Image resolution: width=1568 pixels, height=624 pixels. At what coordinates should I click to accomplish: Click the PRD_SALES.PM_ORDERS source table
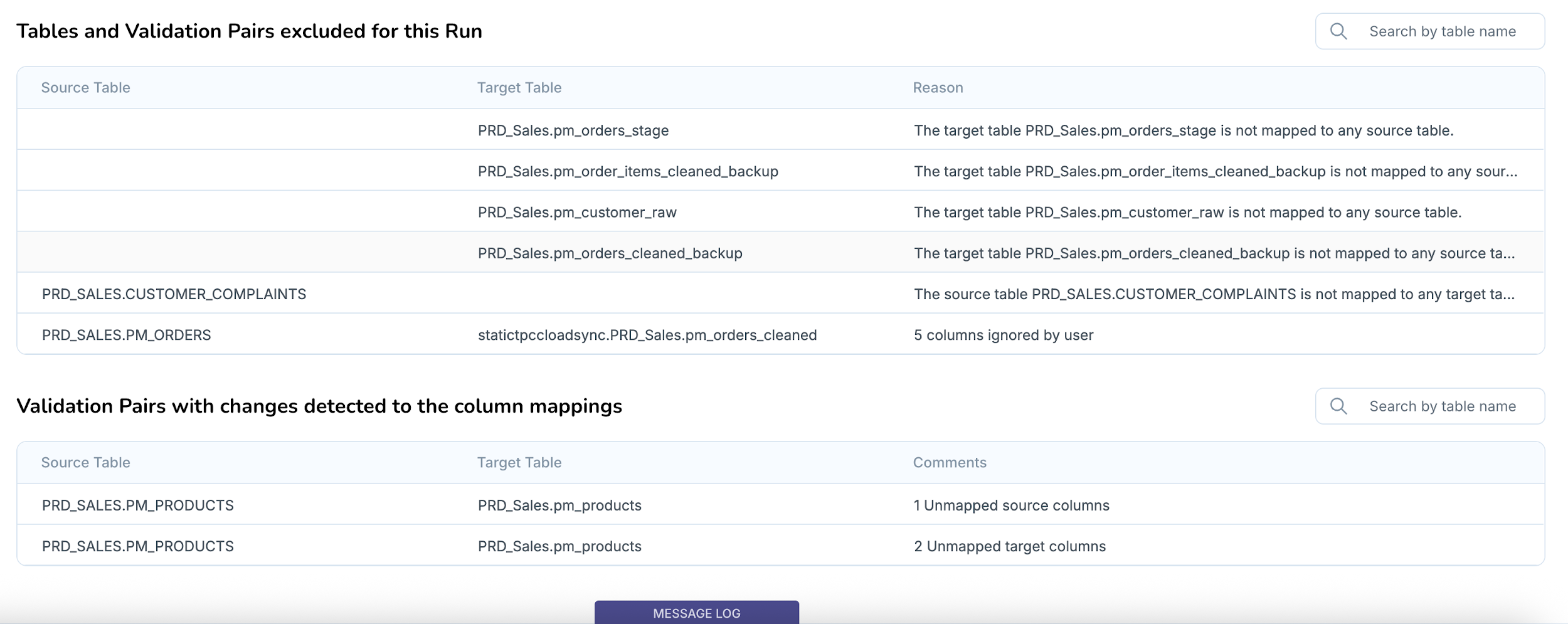[126, 336]
